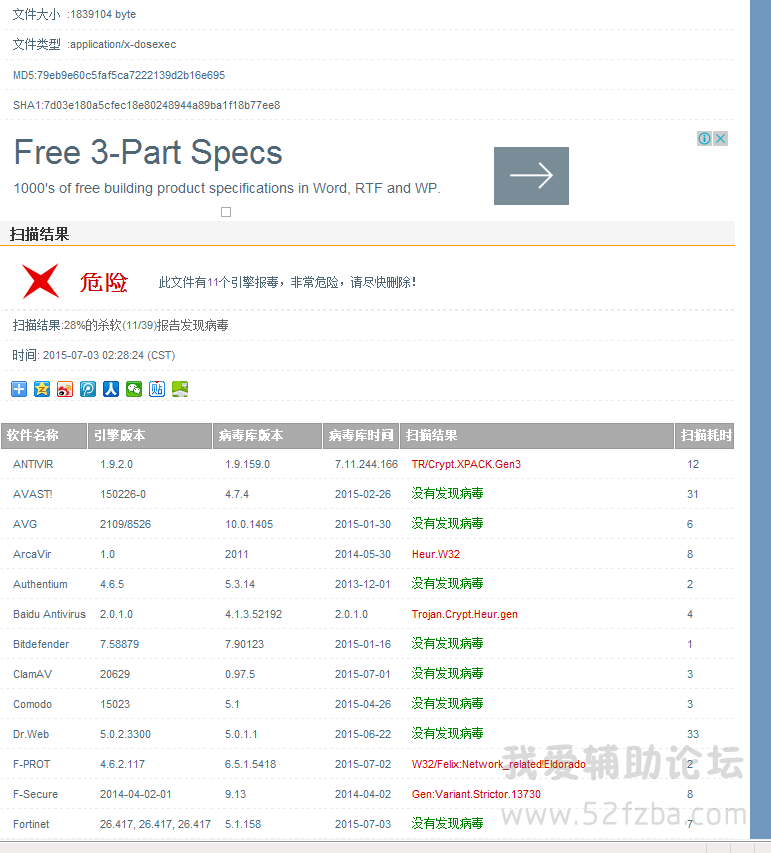The width and height of the screenshot is (771, 853).
Task: Click F-PROT database version 6.5.1.5418
Action: [x=250, y=764]
